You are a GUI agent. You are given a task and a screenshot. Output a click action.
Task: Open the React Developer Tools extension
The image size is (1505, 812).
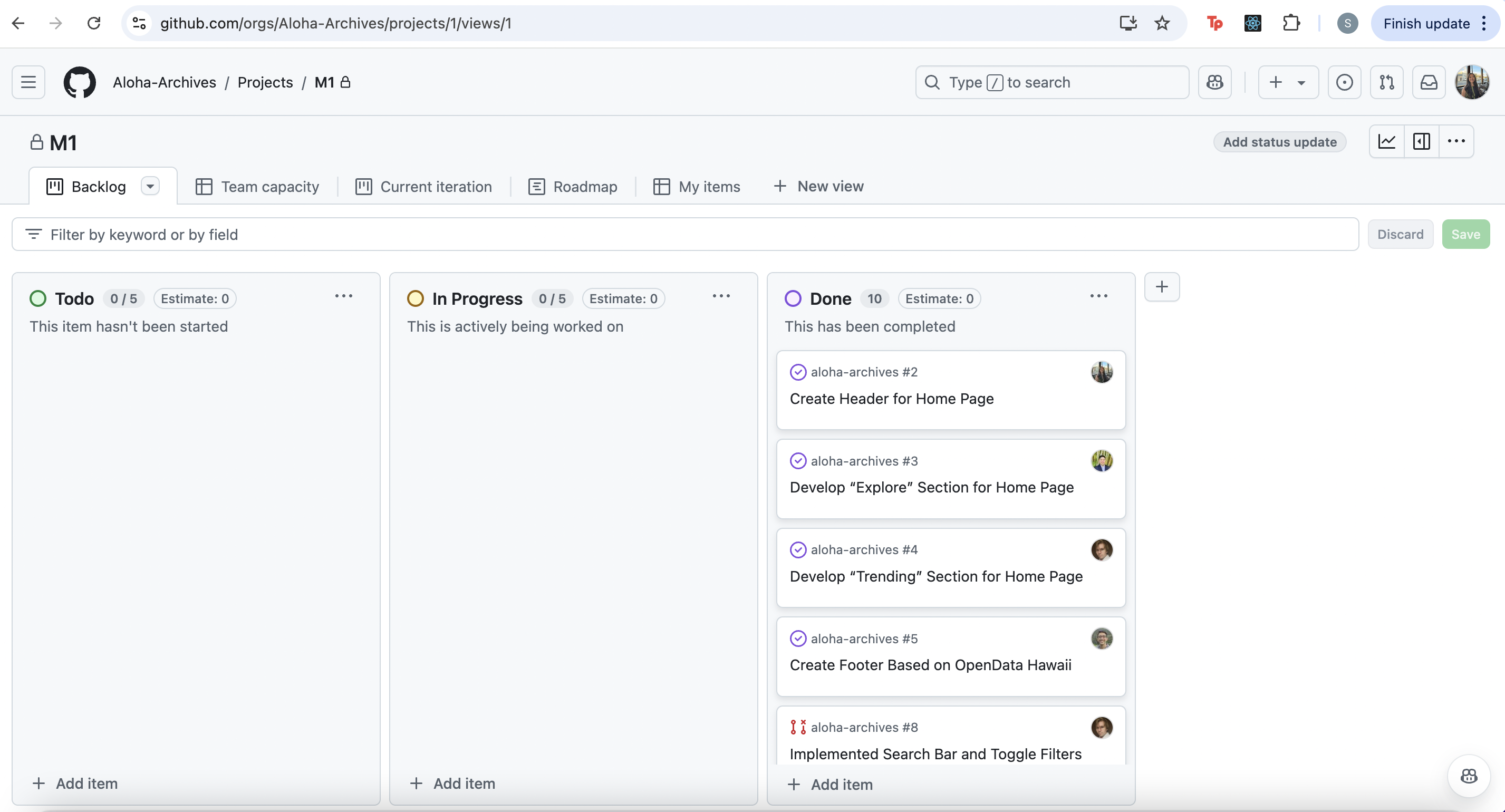point(1252,23)
